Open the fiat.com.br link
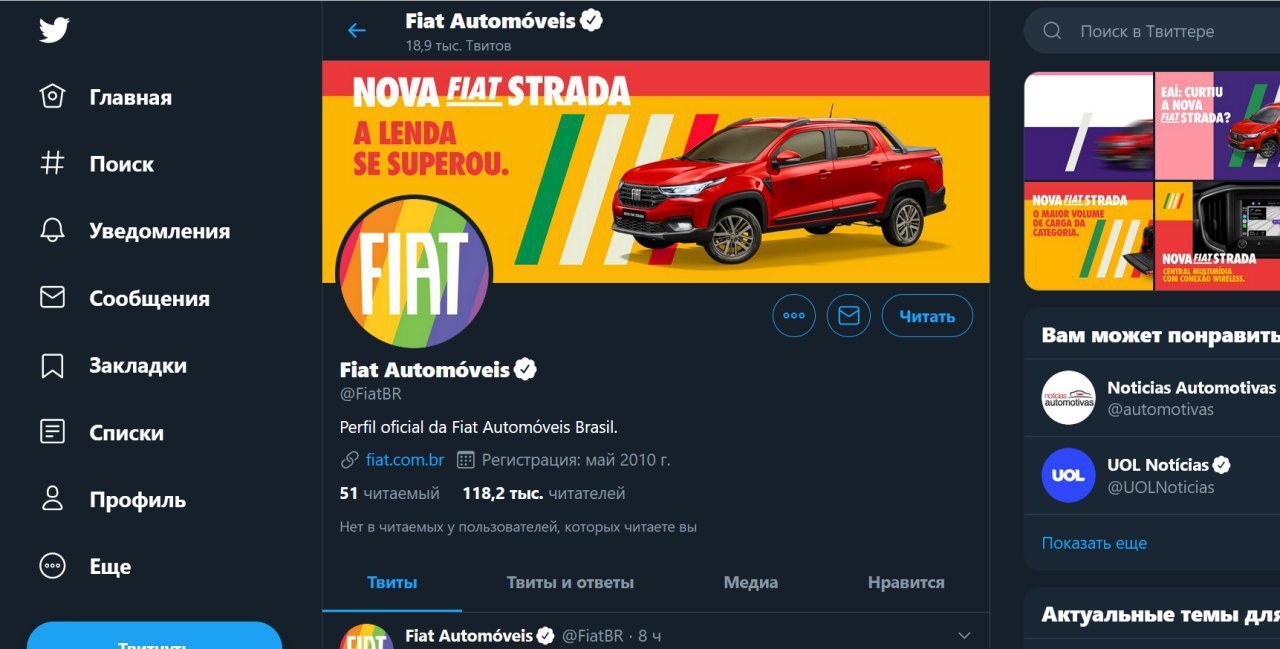Image resolution: width=1280 pixels, height=649 pixels. click(405, 460)
